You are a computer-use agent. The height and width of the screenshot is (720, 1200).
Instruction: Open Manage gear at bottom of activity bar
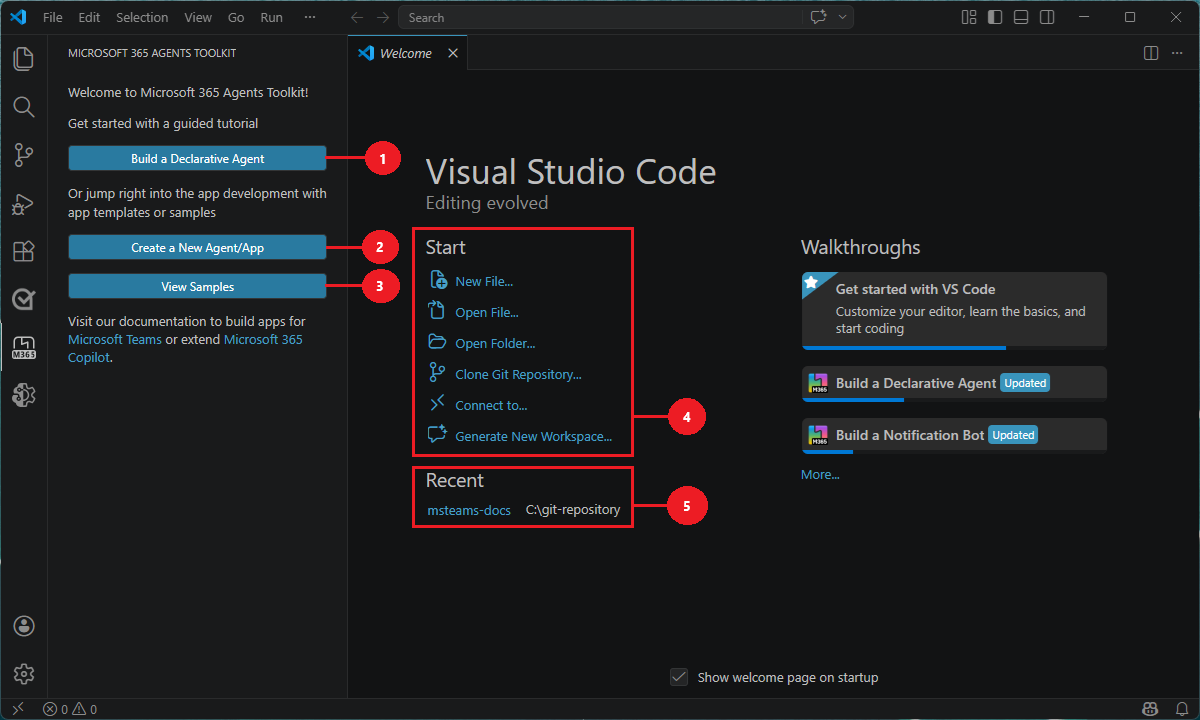pyautogui.click(x=24, y=674)
